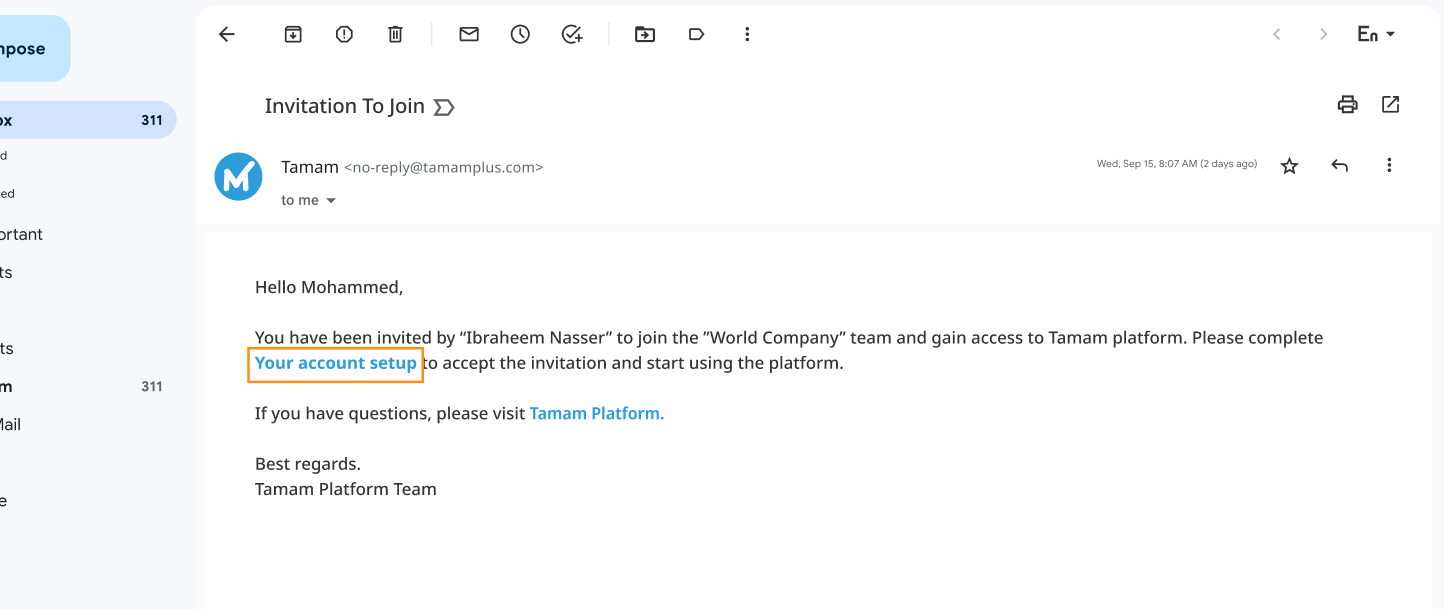The height and width of the screenshot is (609, 1444).
Task: Click the email subject 'Invitation To Join'
Action: tap(345, 106)
